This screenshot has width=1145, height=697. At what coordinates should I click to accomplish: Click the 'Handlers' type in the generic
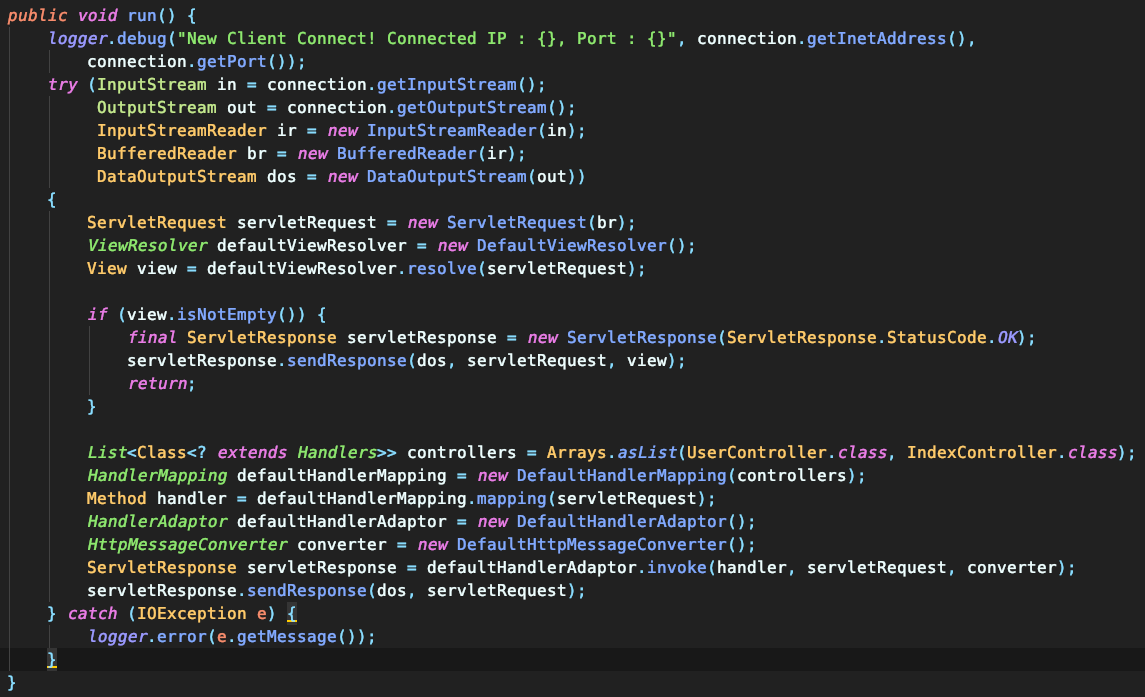point(337,453)
